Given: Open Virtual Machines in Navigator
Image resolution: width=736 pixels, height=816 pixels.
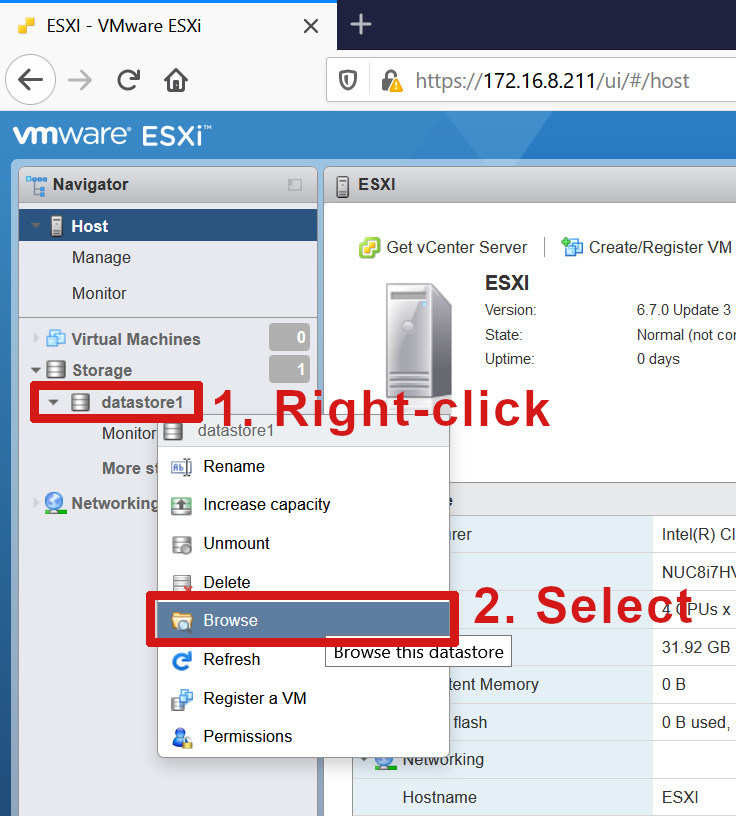Looking at the screenshot, I should [x=136, y=339].
